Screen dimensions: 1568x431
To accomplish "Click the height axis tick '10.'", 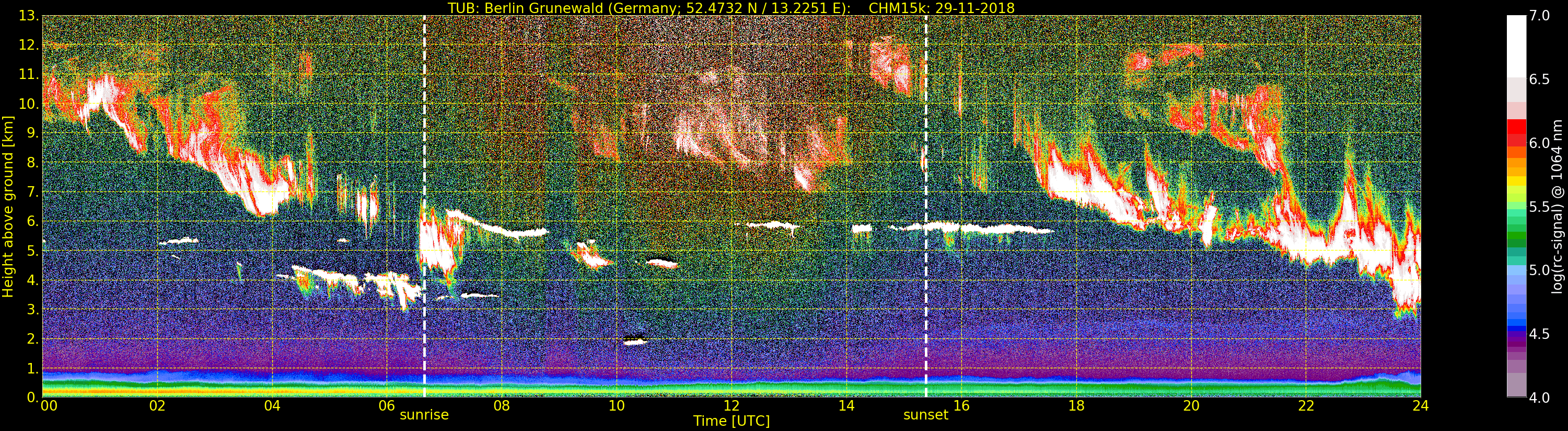I will coord(29,104).
